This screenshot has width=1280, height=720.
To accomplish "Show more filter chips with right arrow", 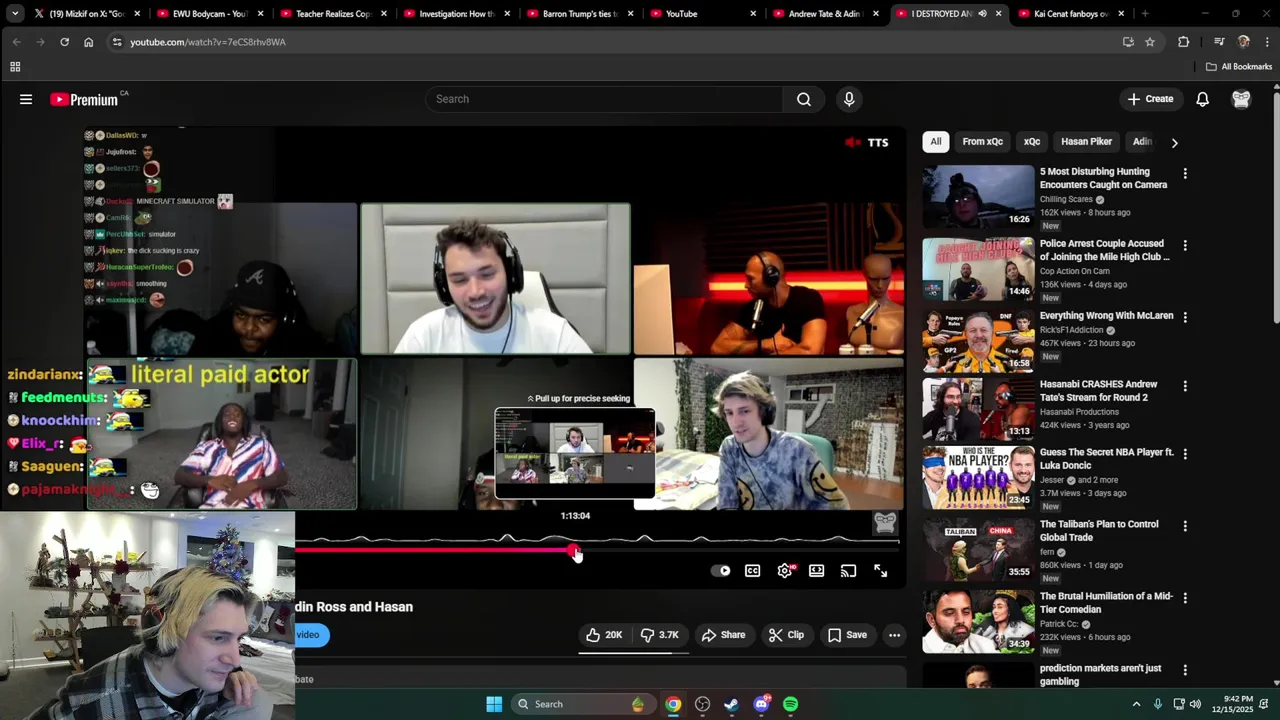I will pyautogui.click(x=1175, y=142).
